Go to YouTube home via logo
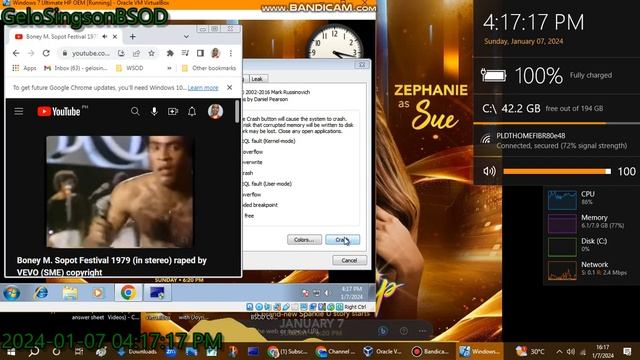Image resolution: width=640 pixels, height=360 pixels. pos(58,111)
